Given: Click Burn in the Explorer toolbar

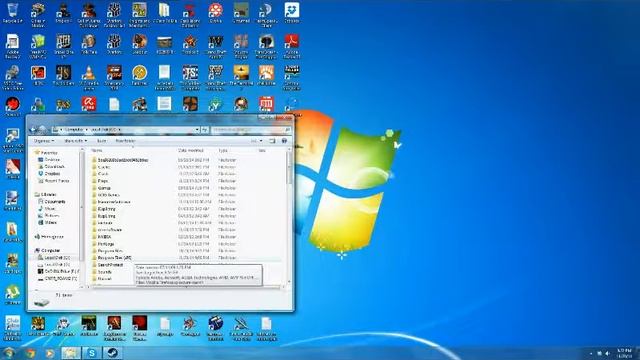Looking at the screenshot, I should pyautogui.click(x=101, y=141).
